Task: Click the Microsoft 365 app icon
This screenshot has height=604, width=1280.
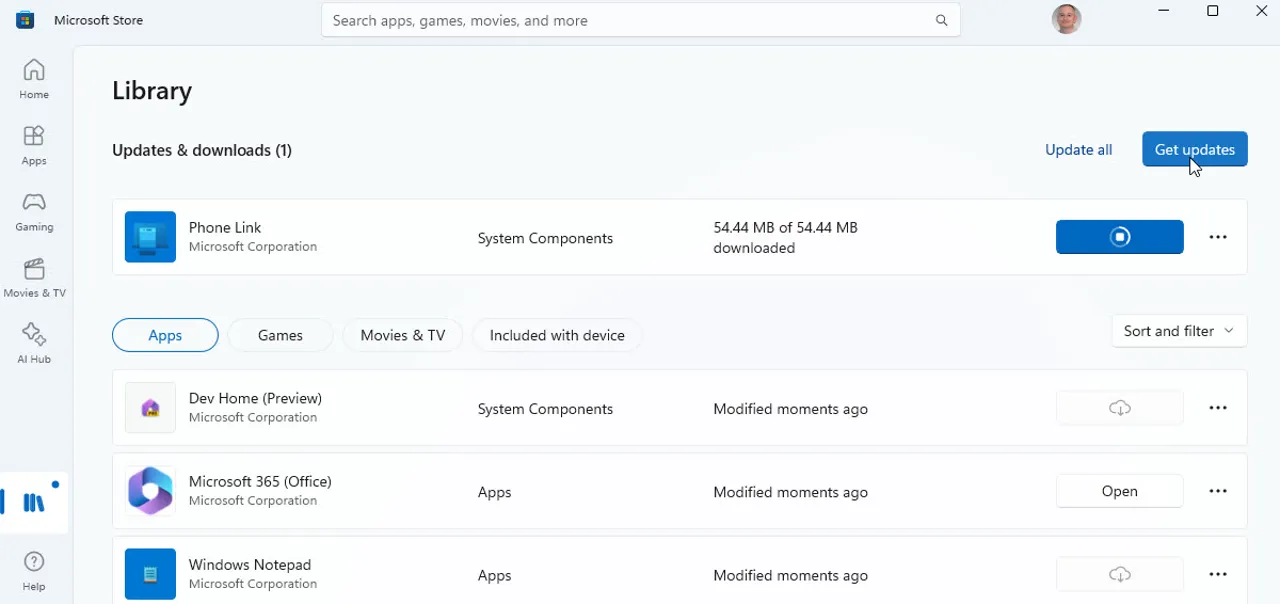Action: pyautogui.click(x=150, y=491)
